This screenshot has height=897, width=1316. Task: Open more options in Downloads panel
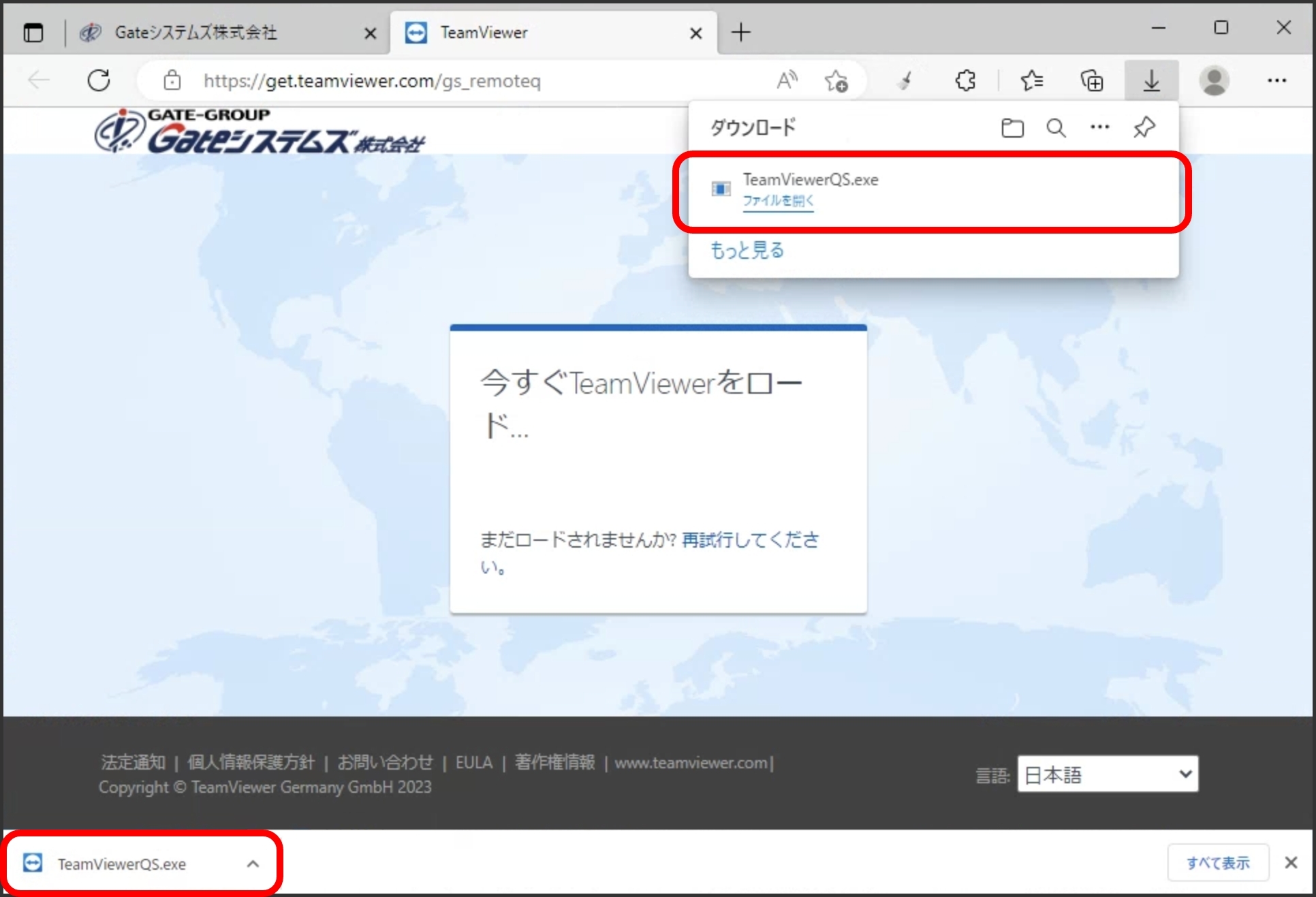click(1099, 127)
